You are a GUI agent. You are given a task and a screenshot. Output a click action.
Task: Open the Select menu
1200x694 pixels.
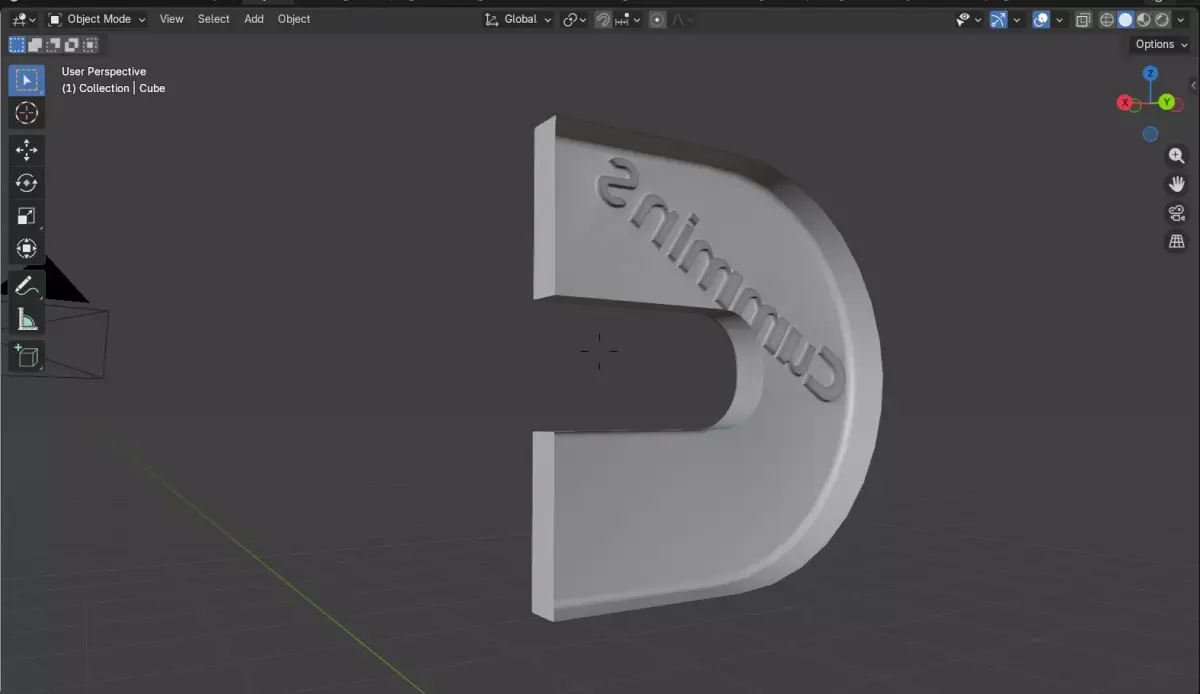pyautogui.click(x=214, y=19)
